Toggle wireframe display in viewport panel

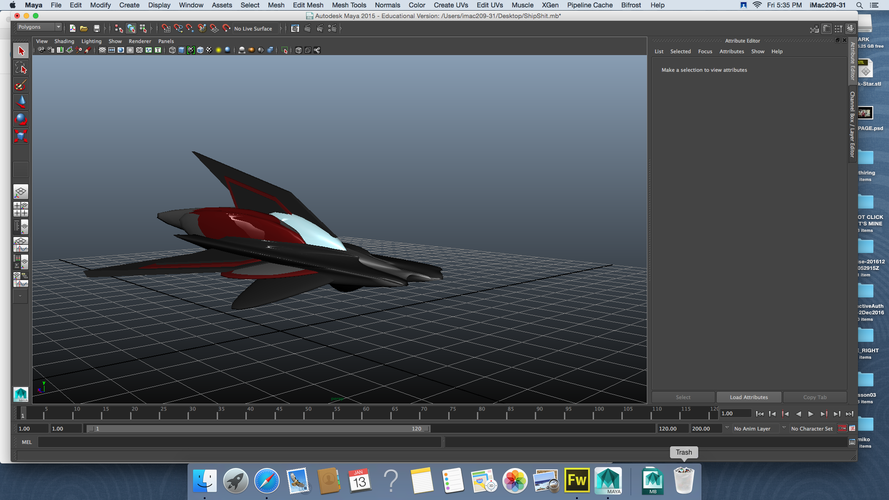172,50
